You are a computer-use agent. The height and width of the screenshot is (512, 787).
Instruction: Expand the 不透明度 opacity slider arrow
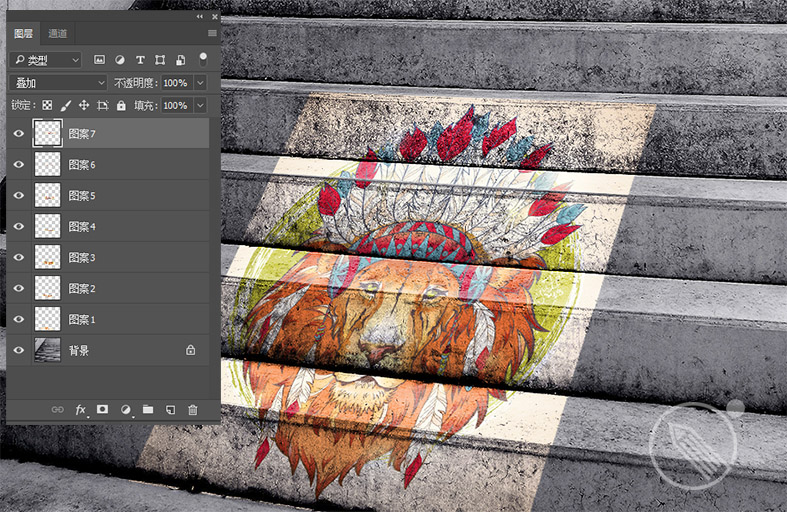[201, 82]
